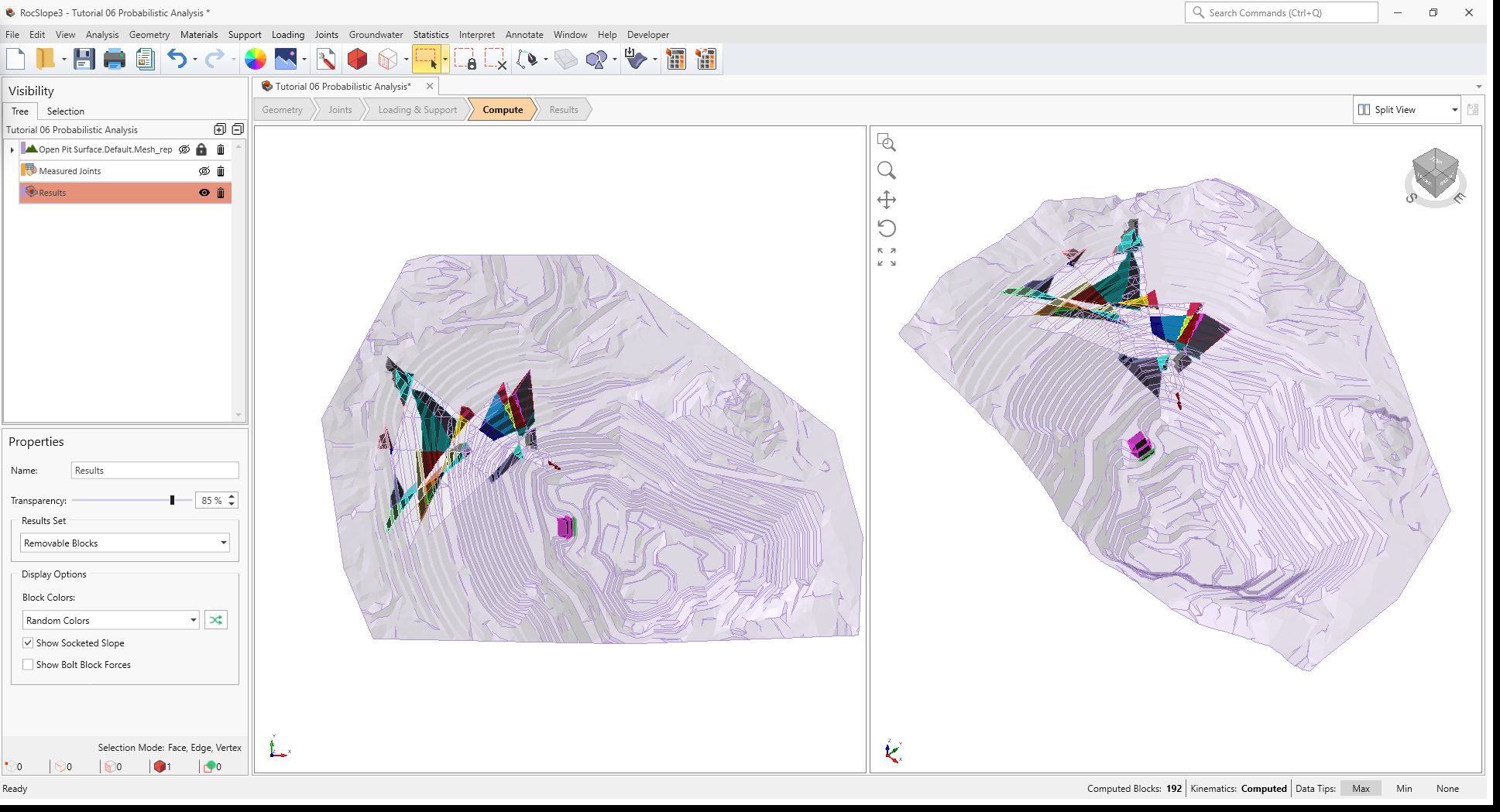This screenshot has width=1500, height=812.
Task: Click the lock selection icon
Action: 465,59
